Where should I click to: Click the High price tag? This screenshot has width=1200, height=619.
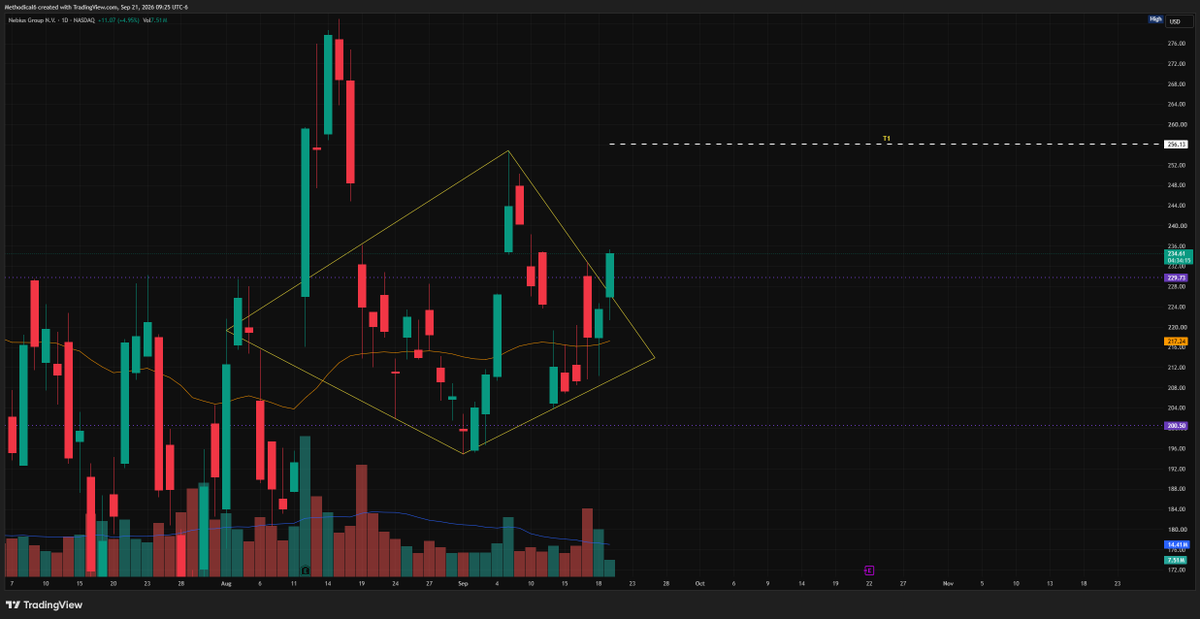click(1155, 19)
